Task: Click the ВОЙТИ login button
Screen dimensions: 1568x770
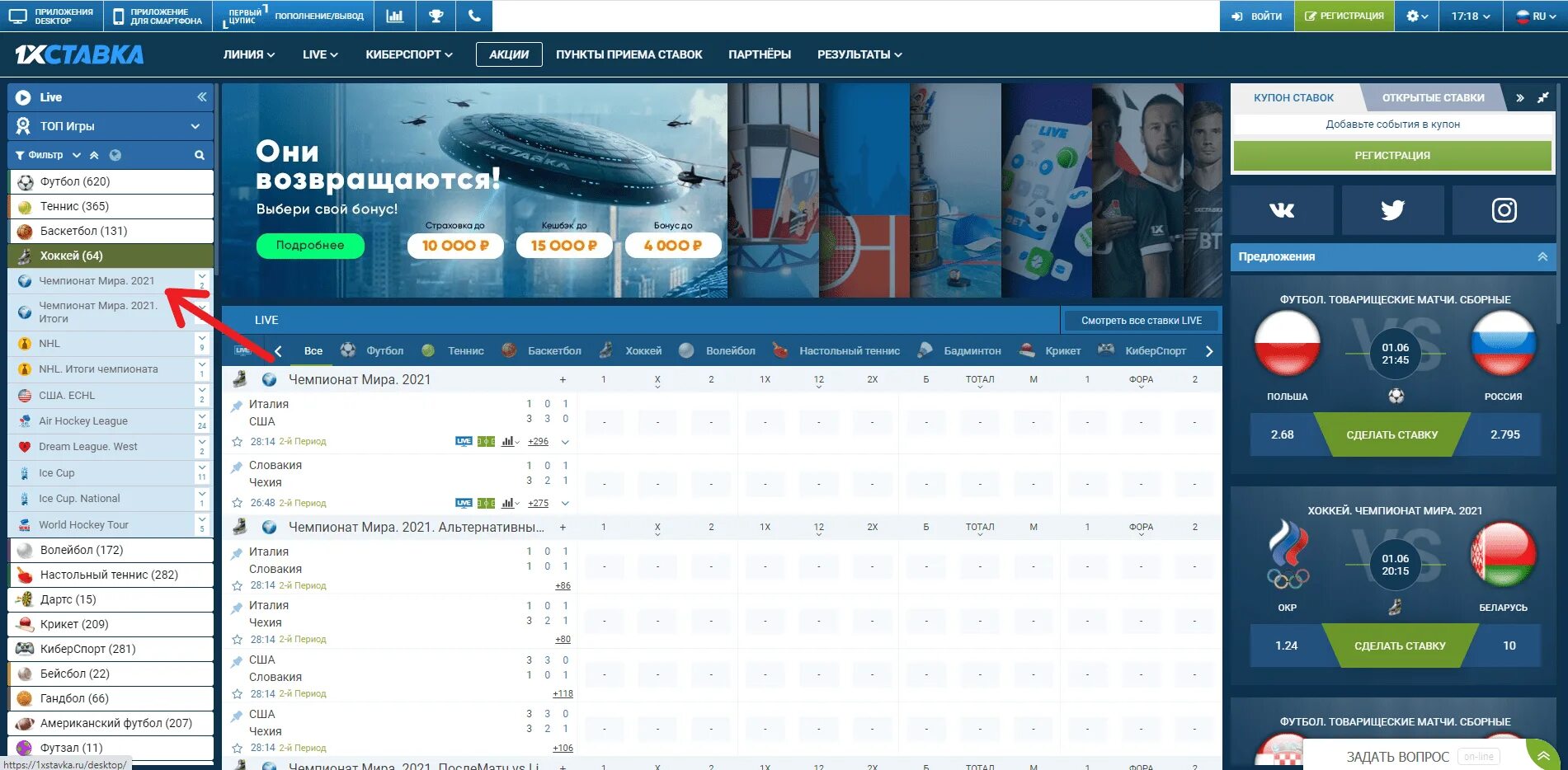Action: click(1256, 16)
